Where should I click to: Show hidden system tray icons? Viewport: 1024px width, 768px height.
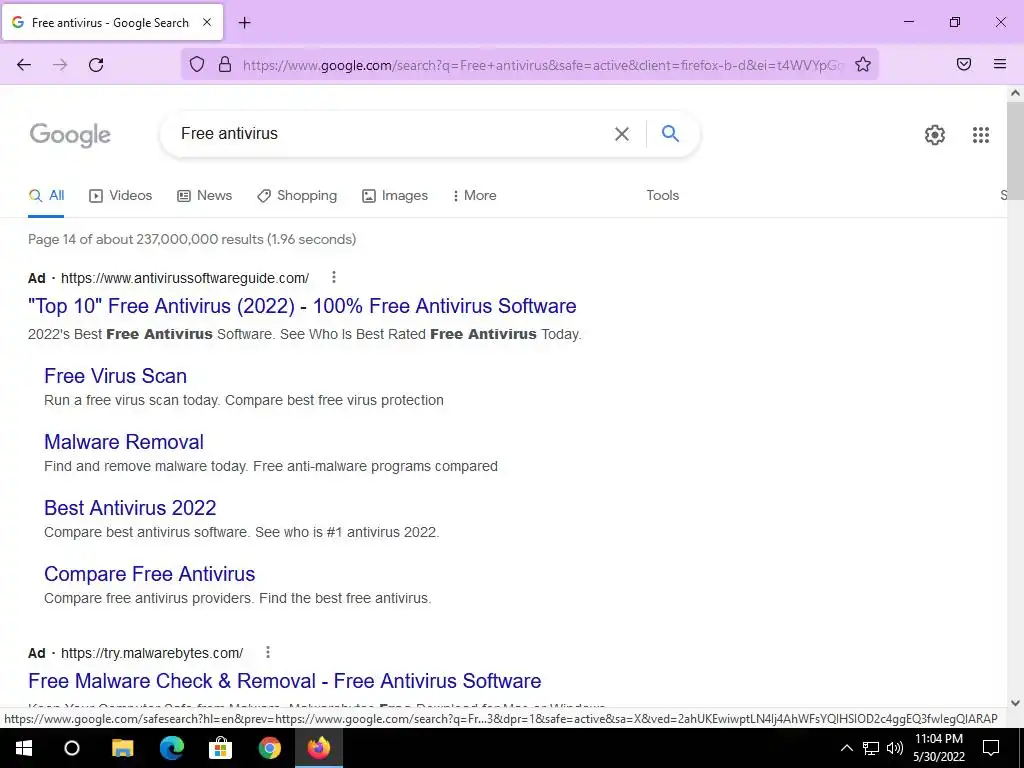pos(846,748)
